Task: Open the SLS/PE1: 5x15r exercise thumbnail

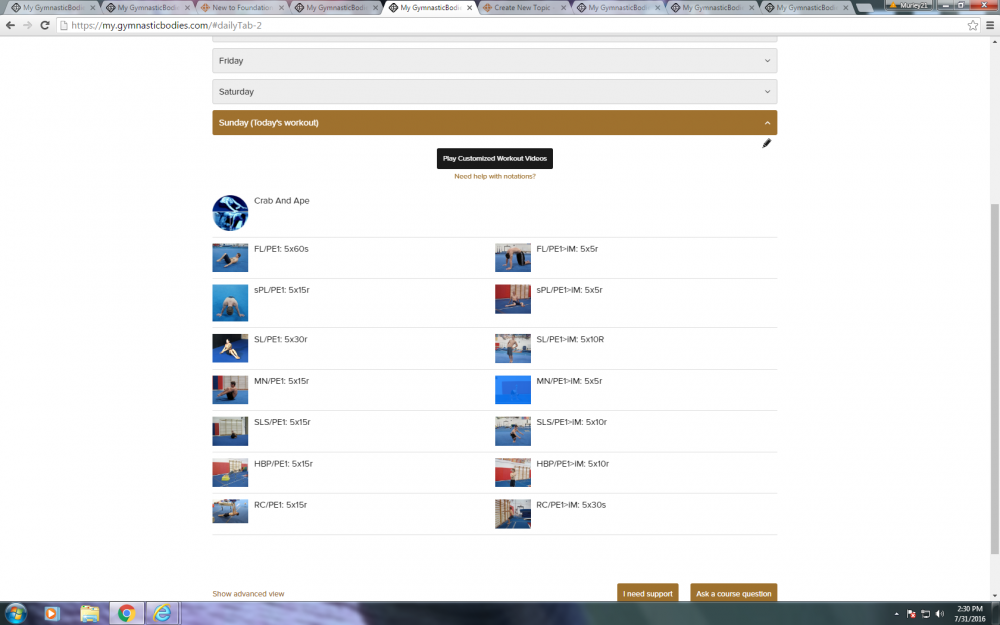Action: pos(230,431)
